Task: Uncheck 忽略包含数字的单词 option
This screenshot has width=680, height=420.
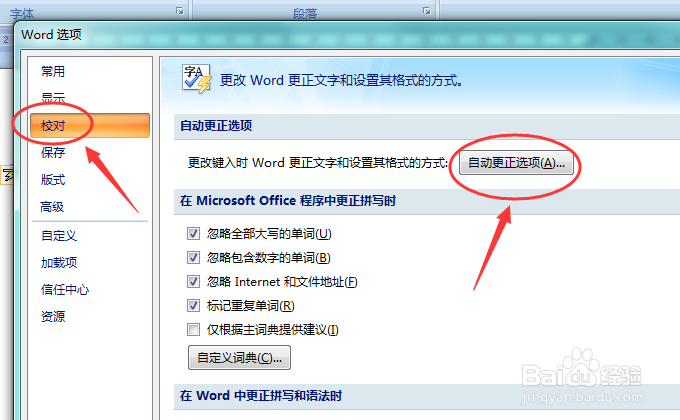Action: (x=193, y=258)
